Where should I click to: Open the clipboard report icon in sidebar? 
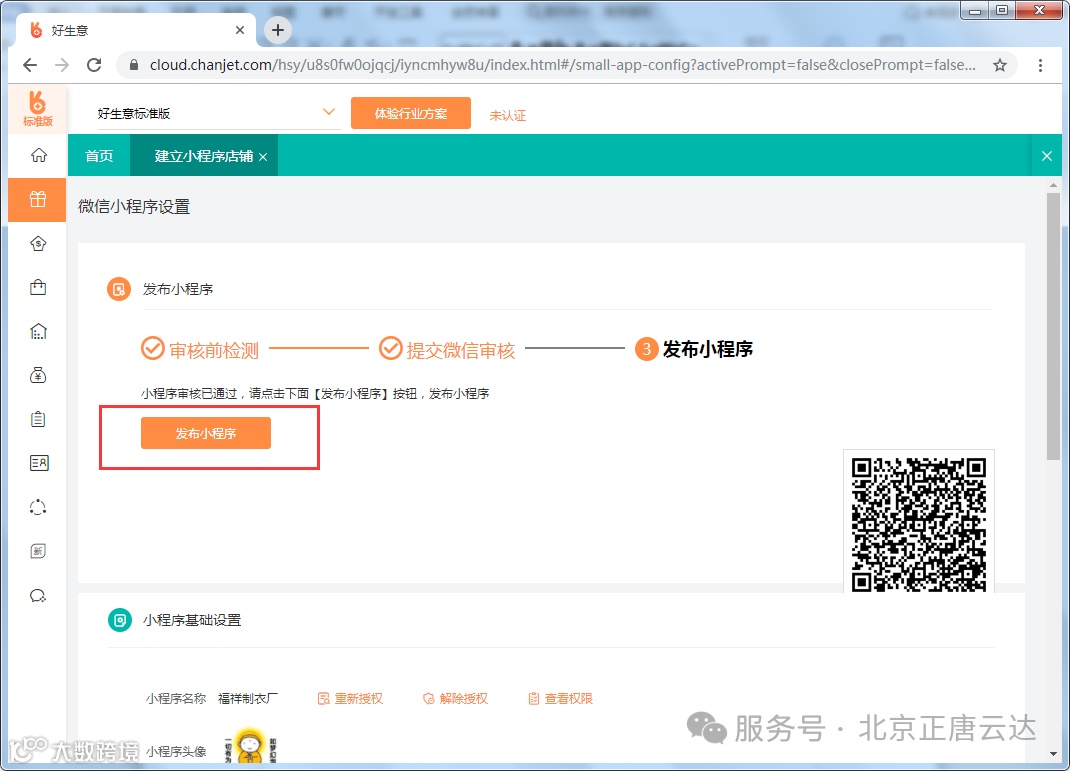38,419
